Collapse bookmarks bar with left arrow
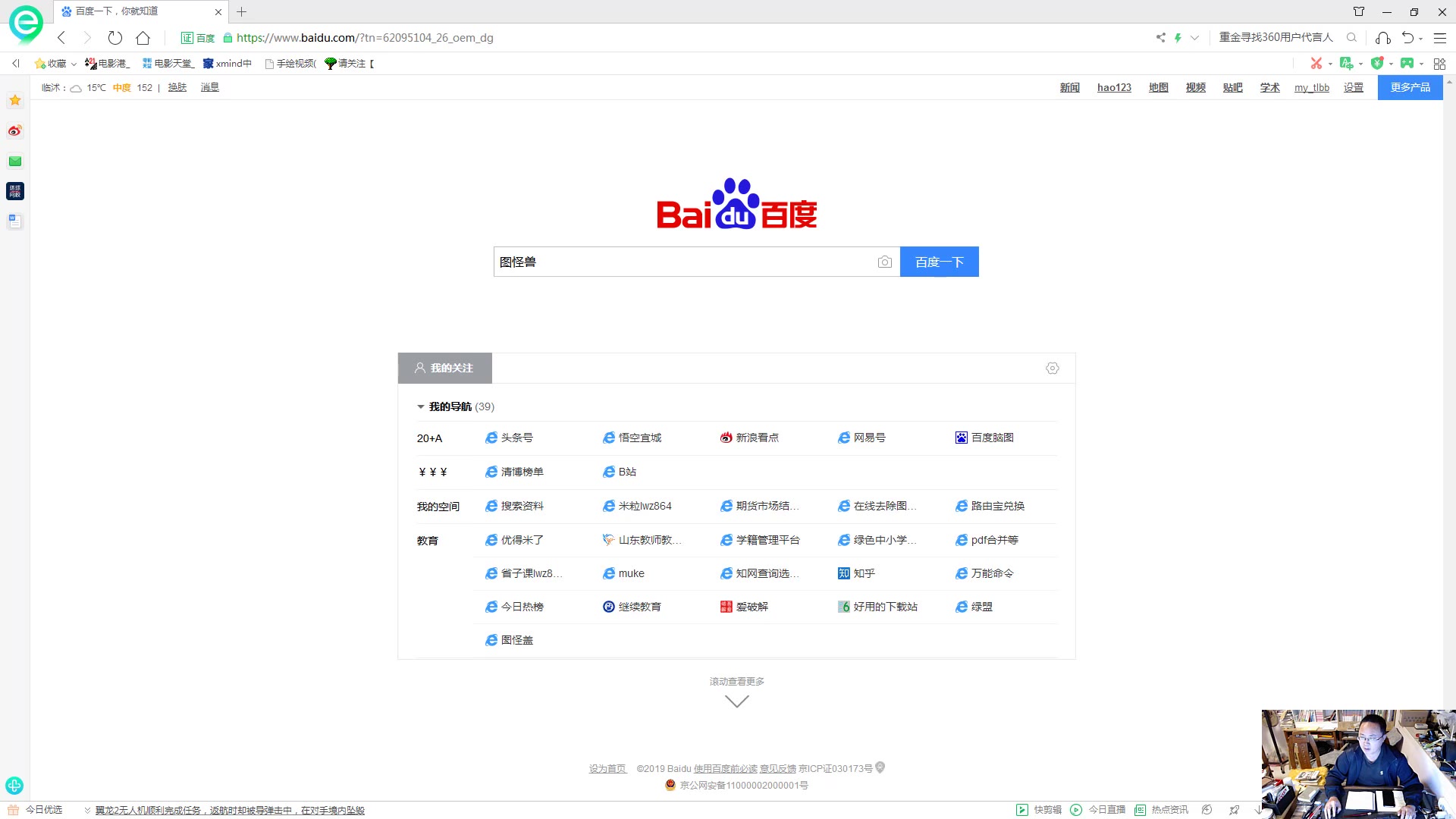 click(x=16, y=64)
